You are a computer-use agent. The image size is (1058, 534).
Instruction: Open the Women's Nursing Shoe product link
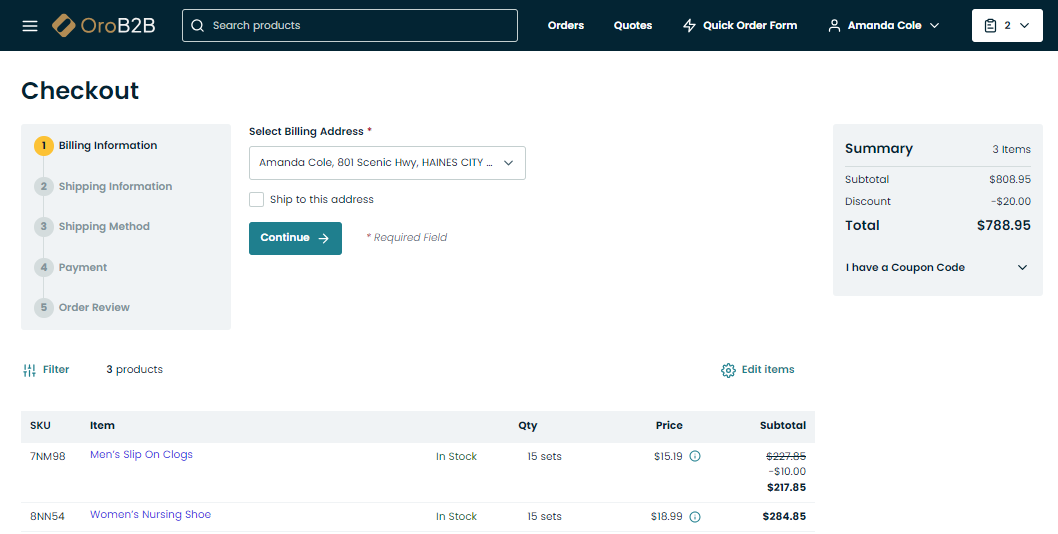pyautogui.click(x=150, y=515)
